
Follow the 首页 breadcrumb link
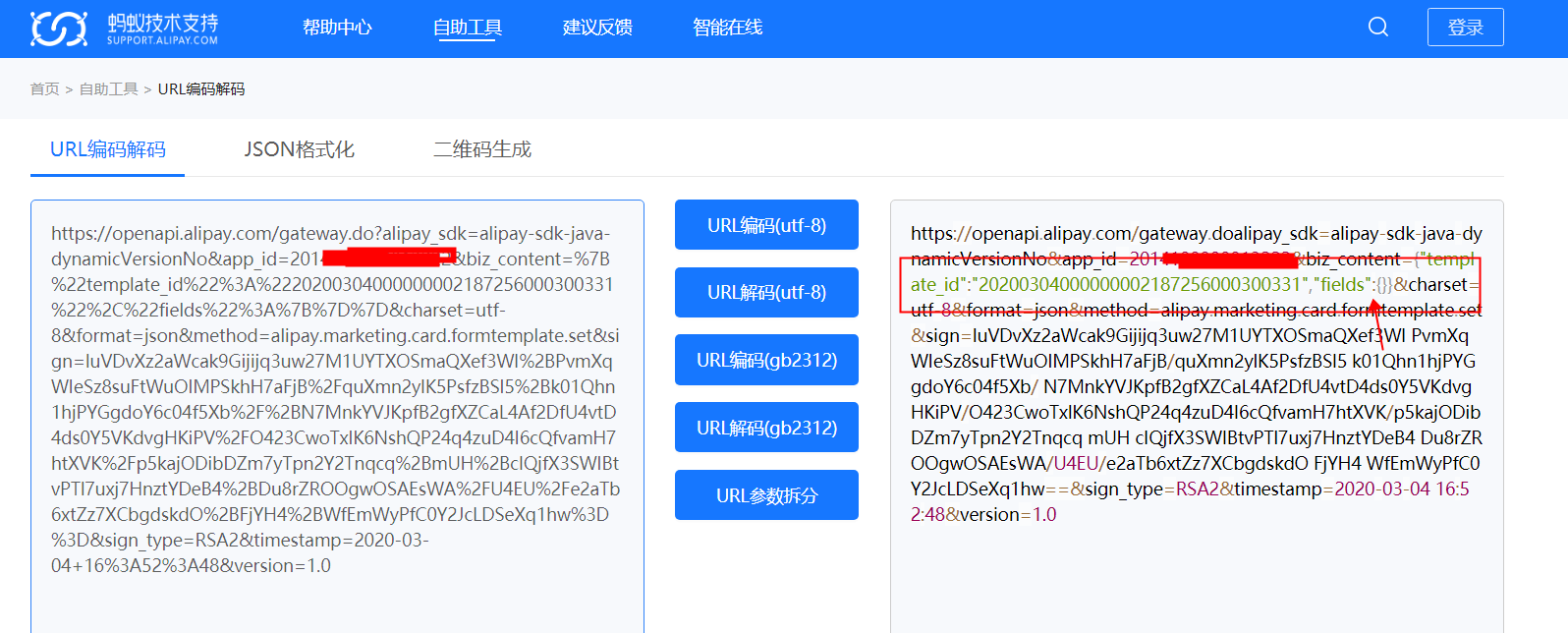click(44, 89)
